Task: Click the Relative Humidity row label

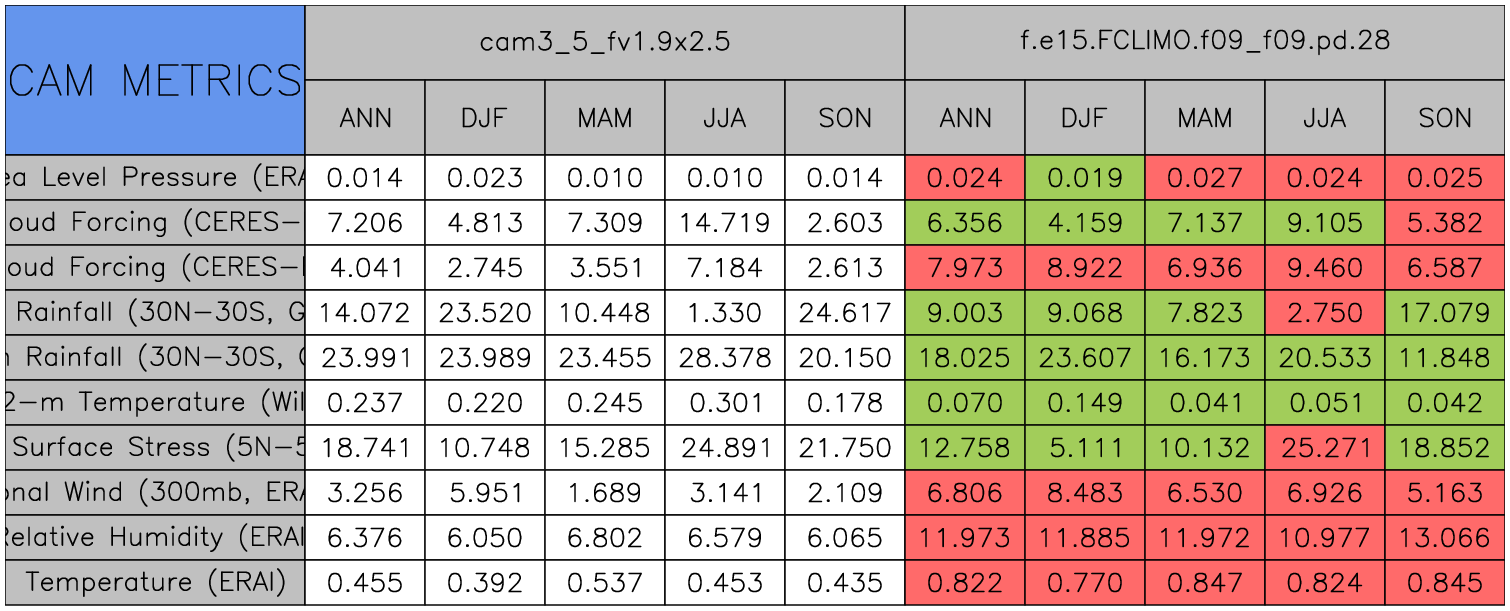Action: point(154,537)
